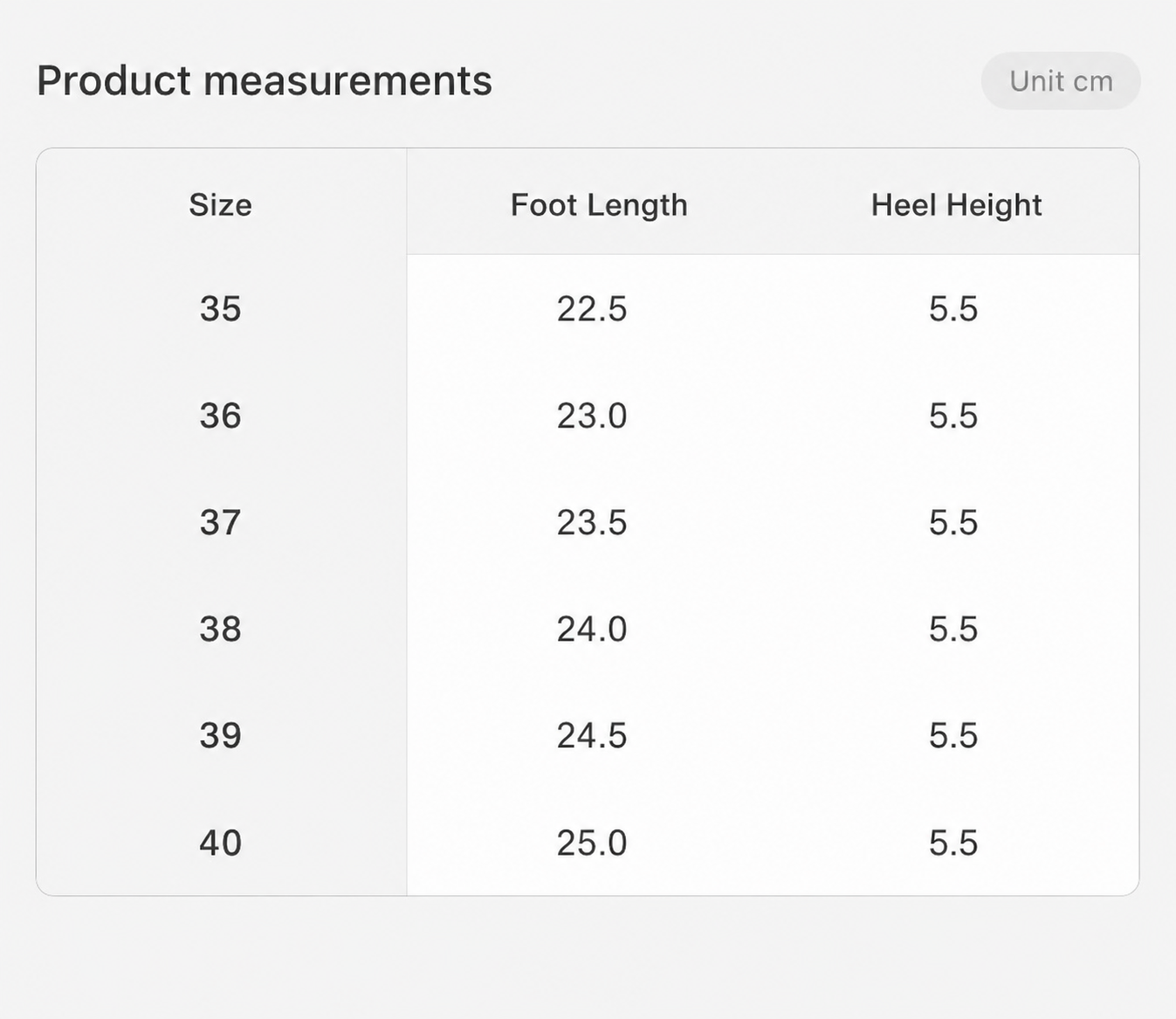
Task: Select the size 40 row label
Action: pos(221,843)
